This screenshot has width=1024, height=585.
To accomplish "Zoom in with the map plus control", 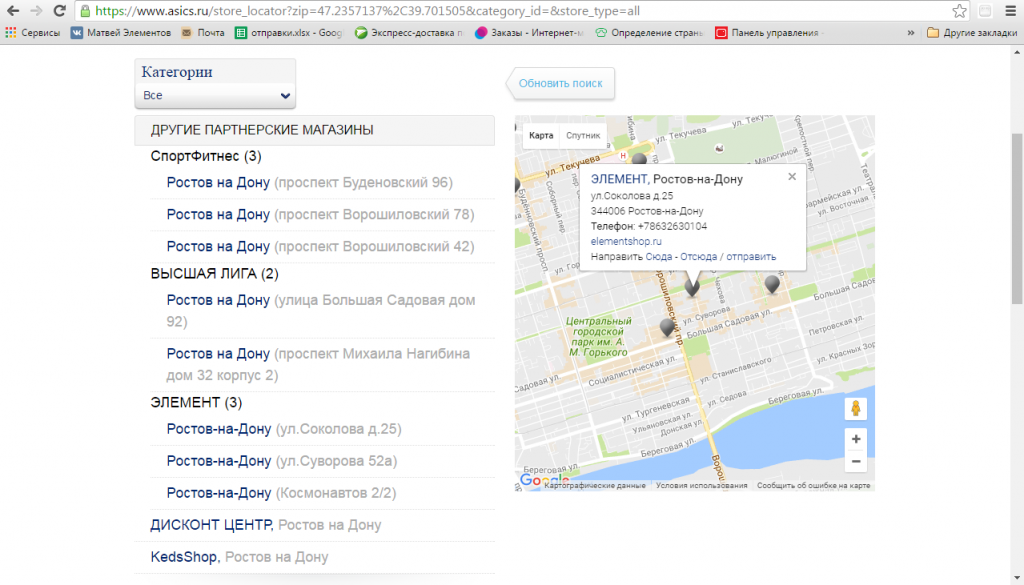I will coord(855,438).
